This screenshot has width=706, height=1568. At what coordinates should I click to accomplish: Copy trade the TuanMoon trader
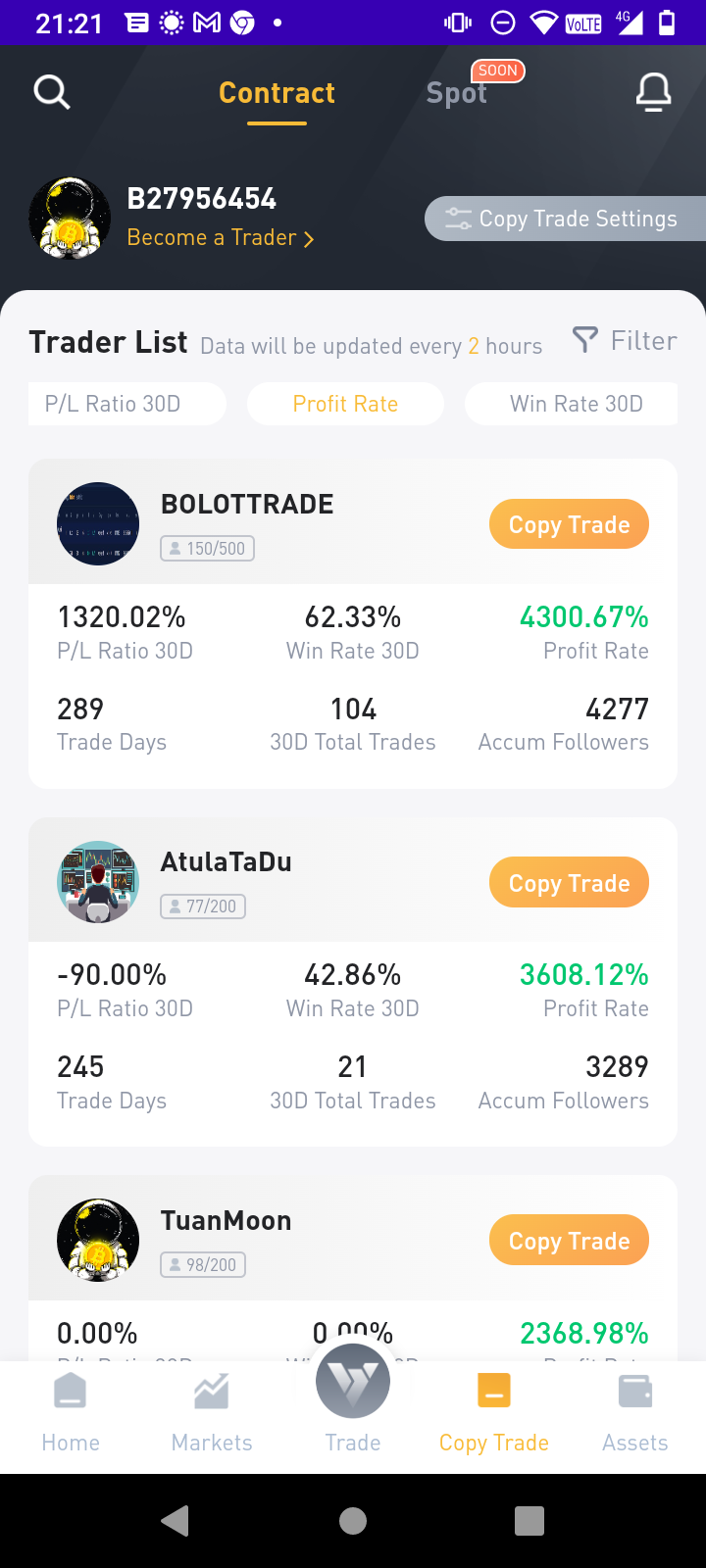coord(569,1241)
